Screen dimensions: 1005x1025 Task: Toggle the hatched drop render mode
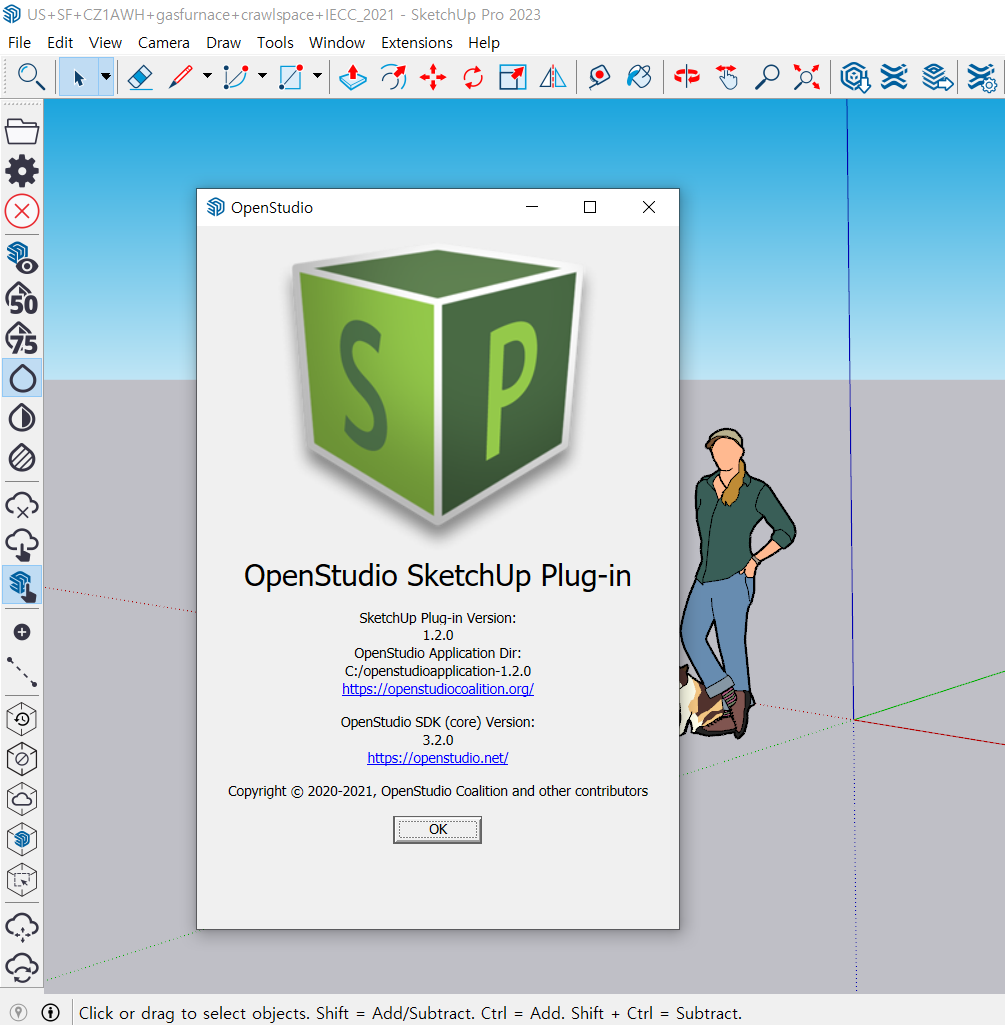(22, 458)
